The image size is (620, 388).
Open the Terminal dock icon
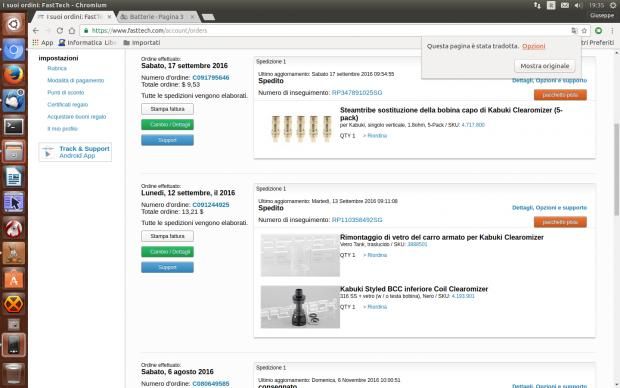[x=13, y=126]
